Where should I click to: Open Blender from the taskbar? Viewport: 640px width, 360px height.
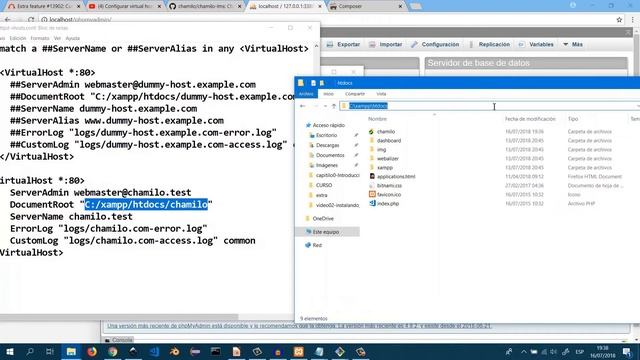pos(175,351)
